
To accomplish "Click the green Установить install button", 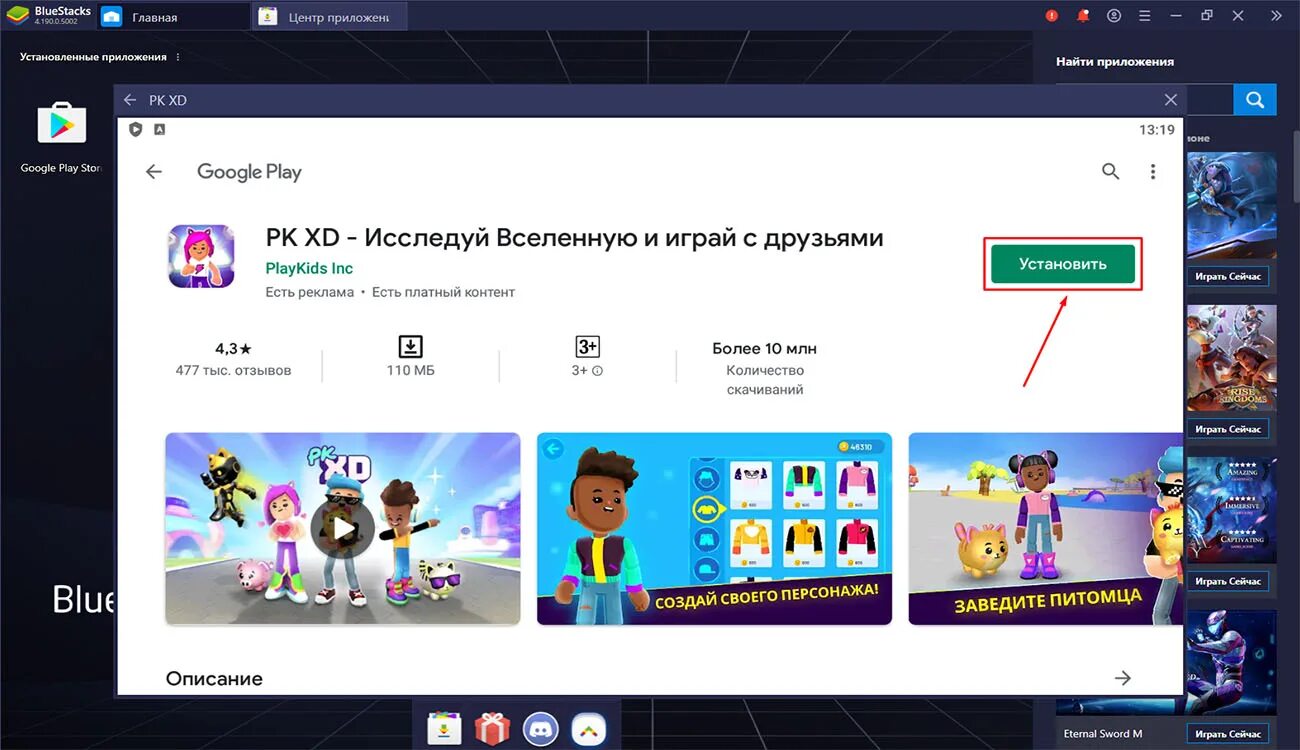I will point(1063,264).
